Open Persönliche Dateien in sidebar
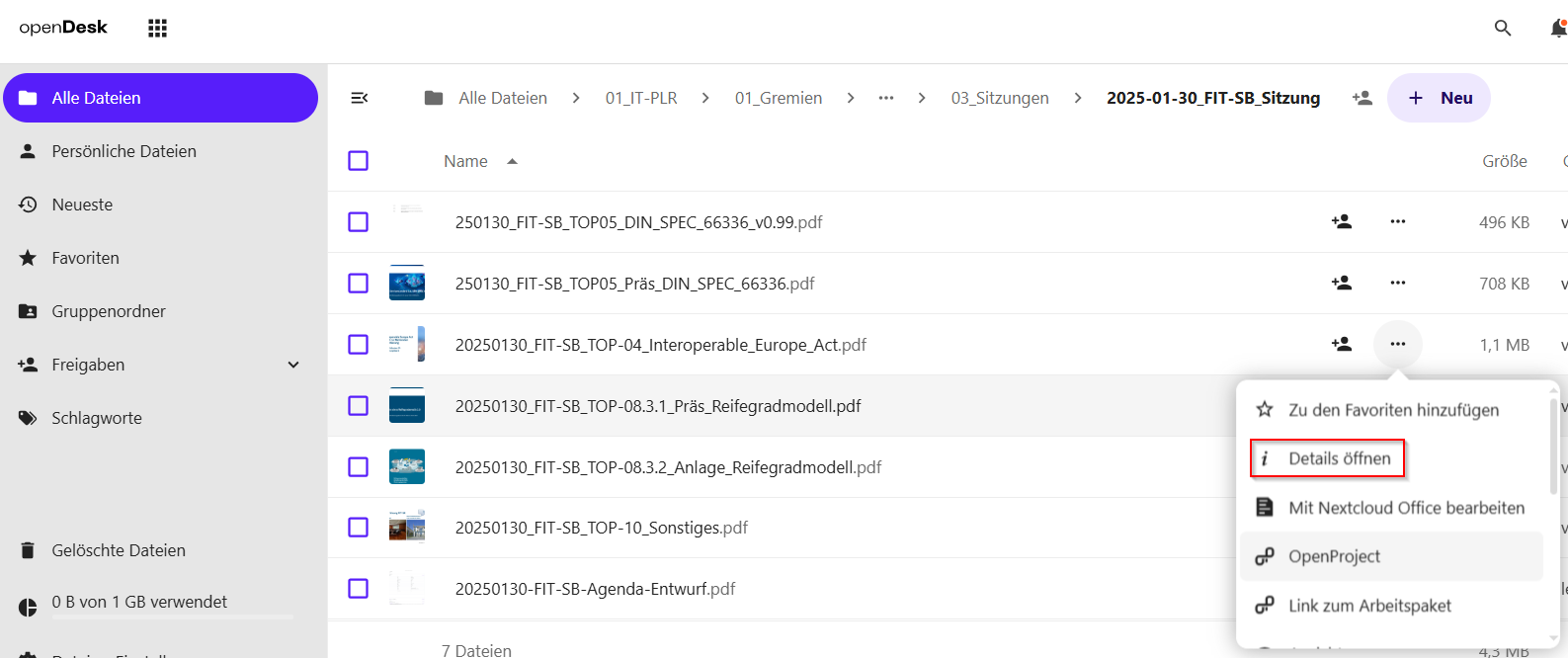This screenshot has width=1568, height=658. point(160,151)
